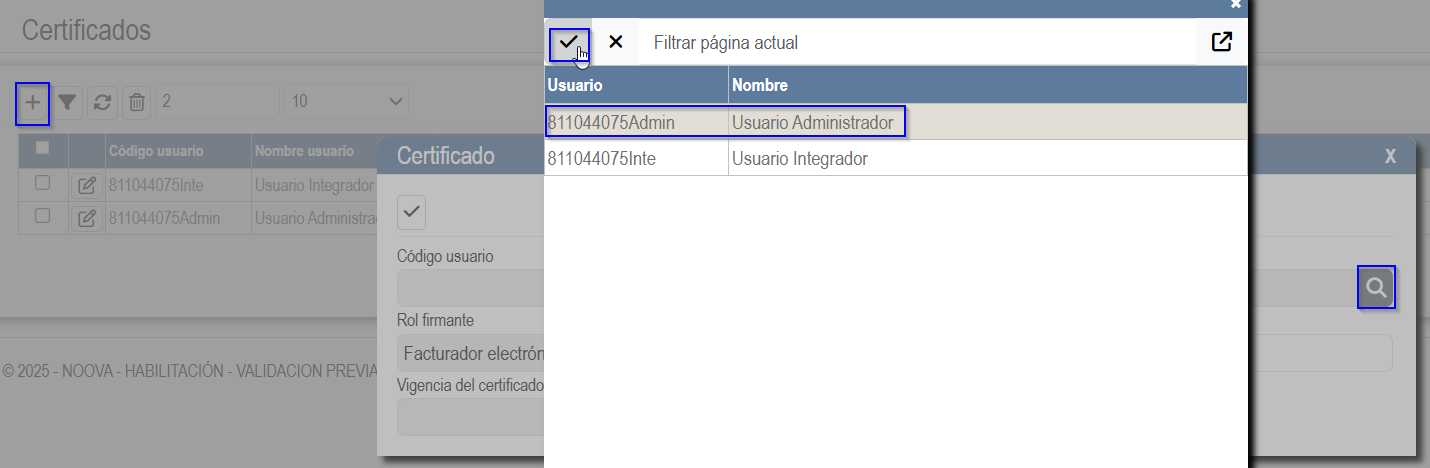Check the 811044075Inte row checkbox

(42, 183)
